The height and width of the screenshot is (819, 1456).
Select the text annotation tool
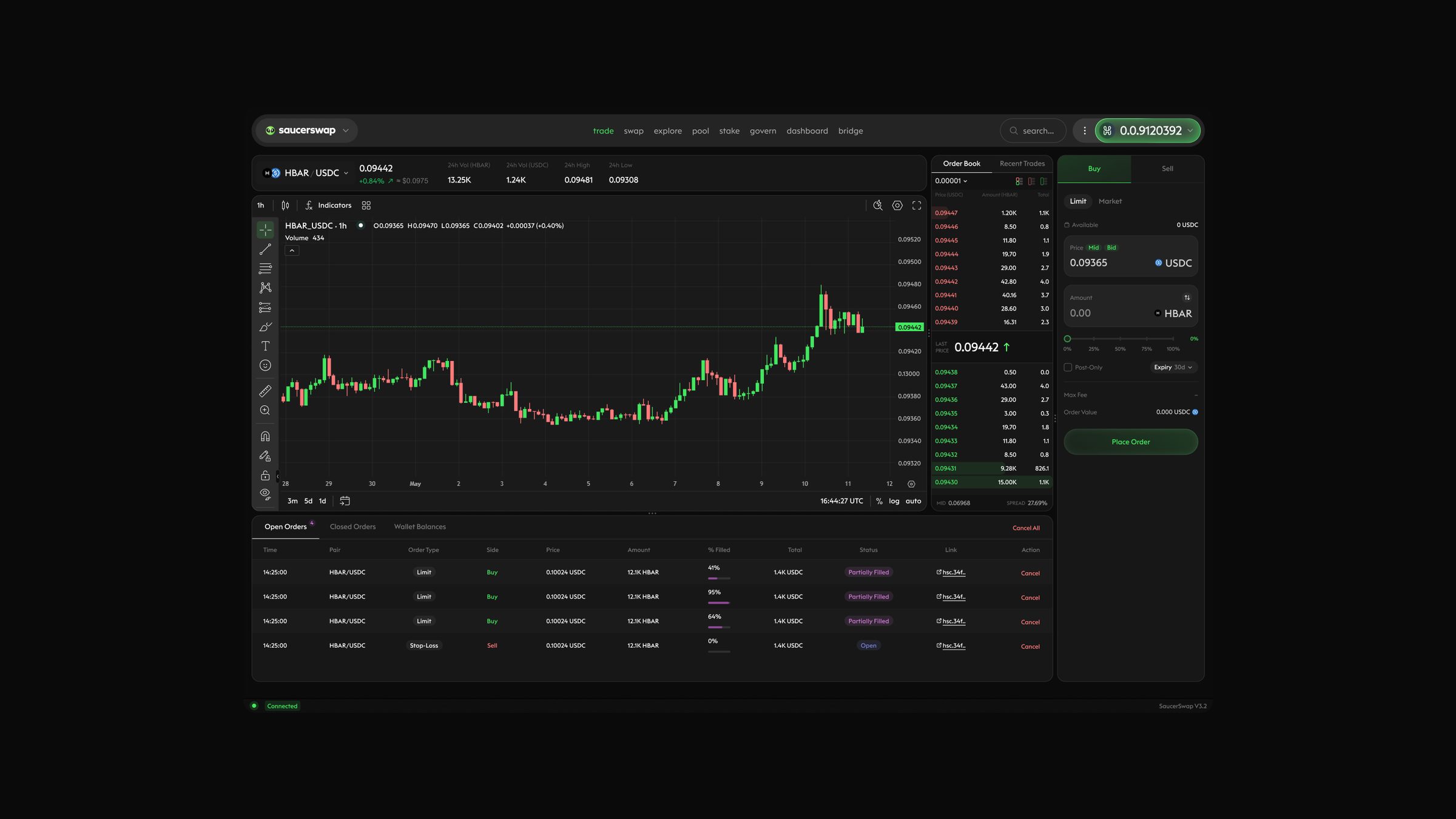pyautogui.click(x=265, y=346)
